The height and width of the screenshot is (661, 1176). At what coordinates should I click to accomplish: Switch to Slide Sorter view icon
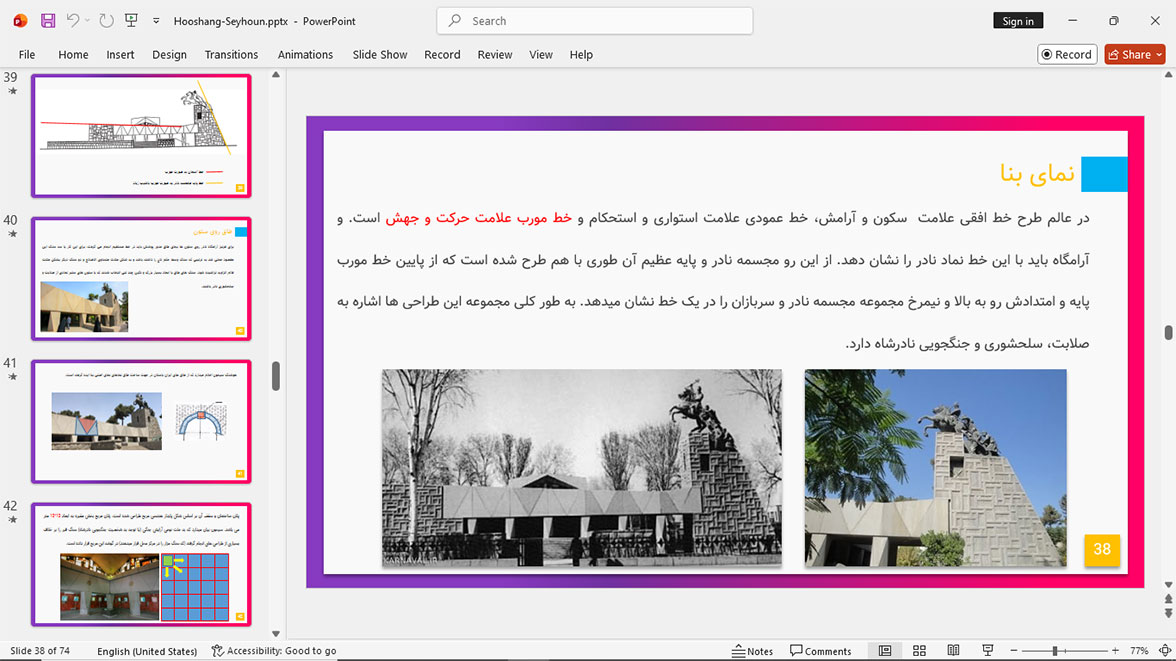coord(920,650)
